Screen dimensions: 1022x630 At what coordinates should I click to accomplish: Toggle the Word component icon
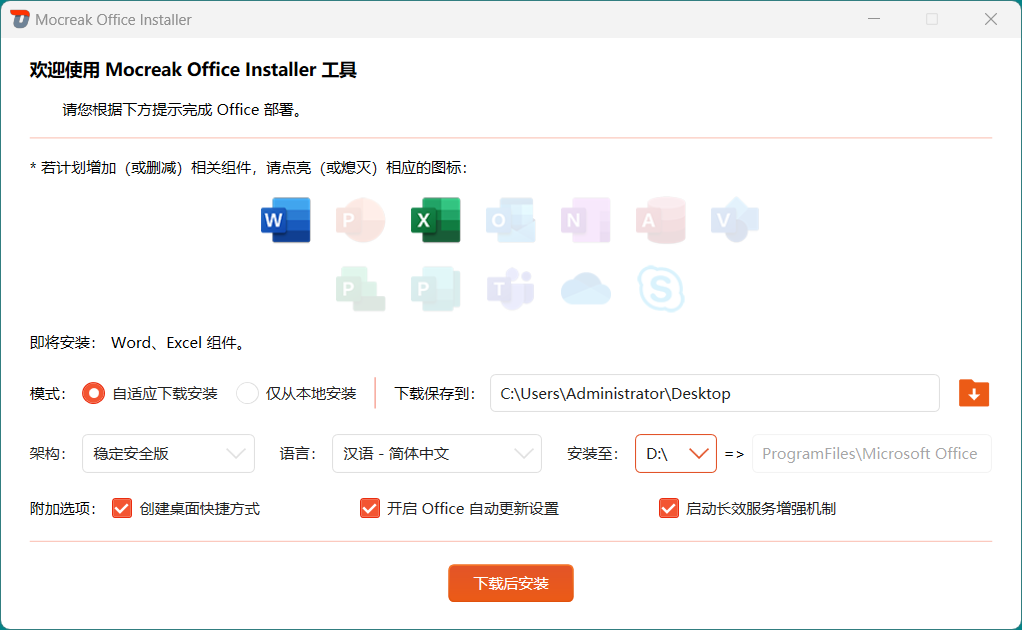[285, 220]
